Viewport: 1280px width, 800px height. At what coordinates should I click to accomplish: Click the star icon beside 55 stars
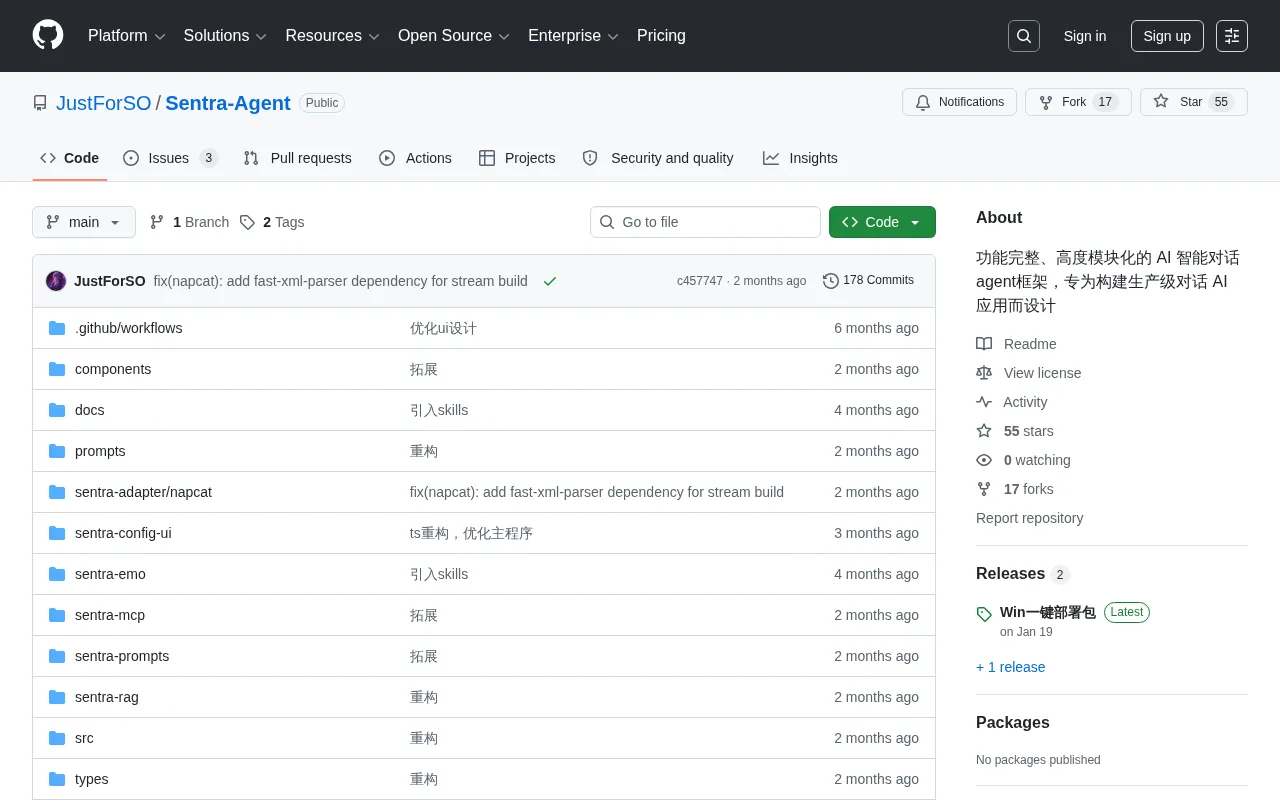[984, 431]
